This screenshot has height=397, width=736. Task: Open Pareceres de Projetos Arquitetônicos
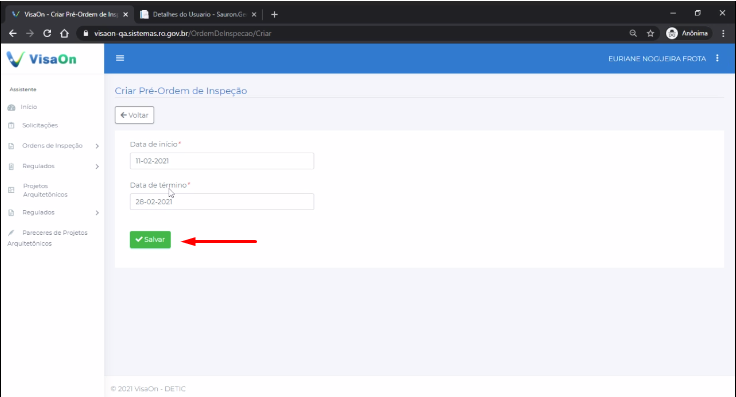47,238
